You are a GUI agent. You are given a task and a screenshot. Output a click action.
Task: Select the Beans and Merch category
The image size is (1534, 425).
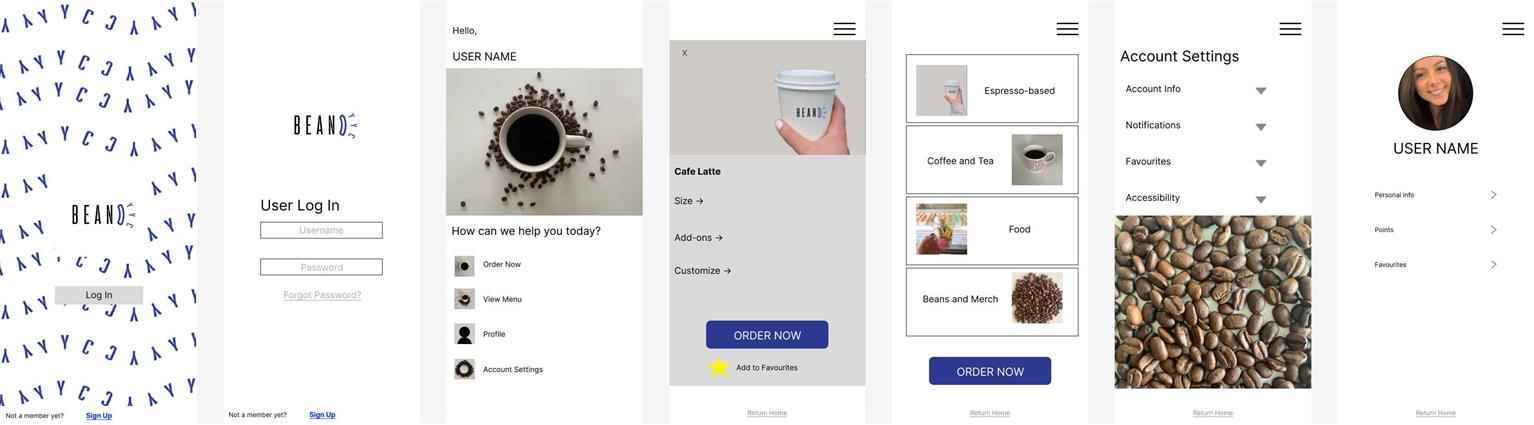pos(992,302)
